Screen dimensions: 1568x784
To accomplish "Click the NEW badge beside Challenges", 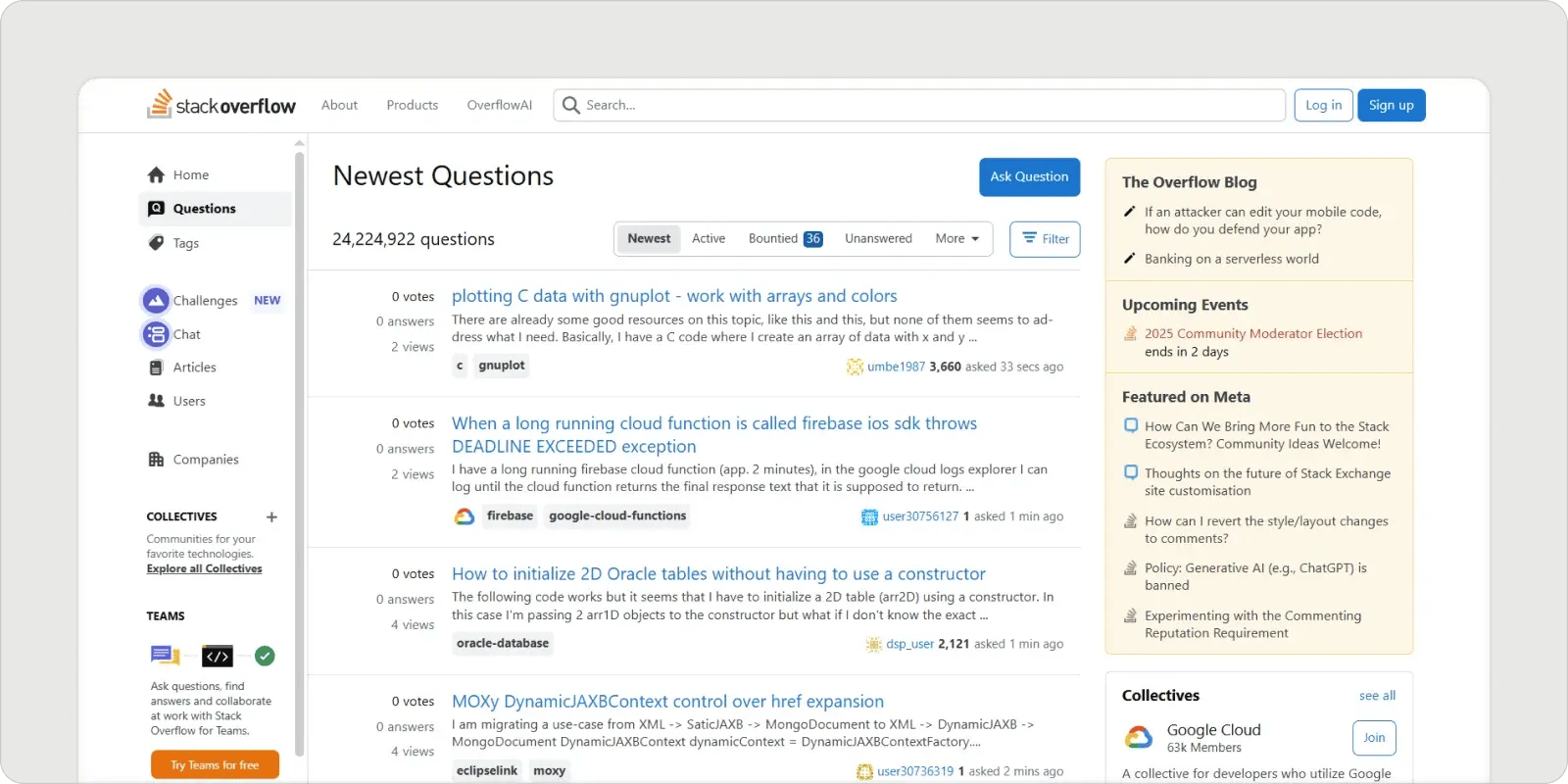I will click(x=267, y=300).
